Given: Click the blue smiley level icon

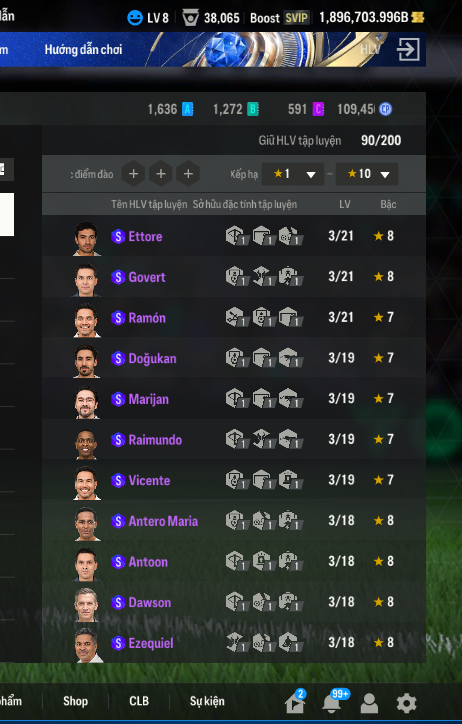Looking at the screenshot, I should point(135,18).
